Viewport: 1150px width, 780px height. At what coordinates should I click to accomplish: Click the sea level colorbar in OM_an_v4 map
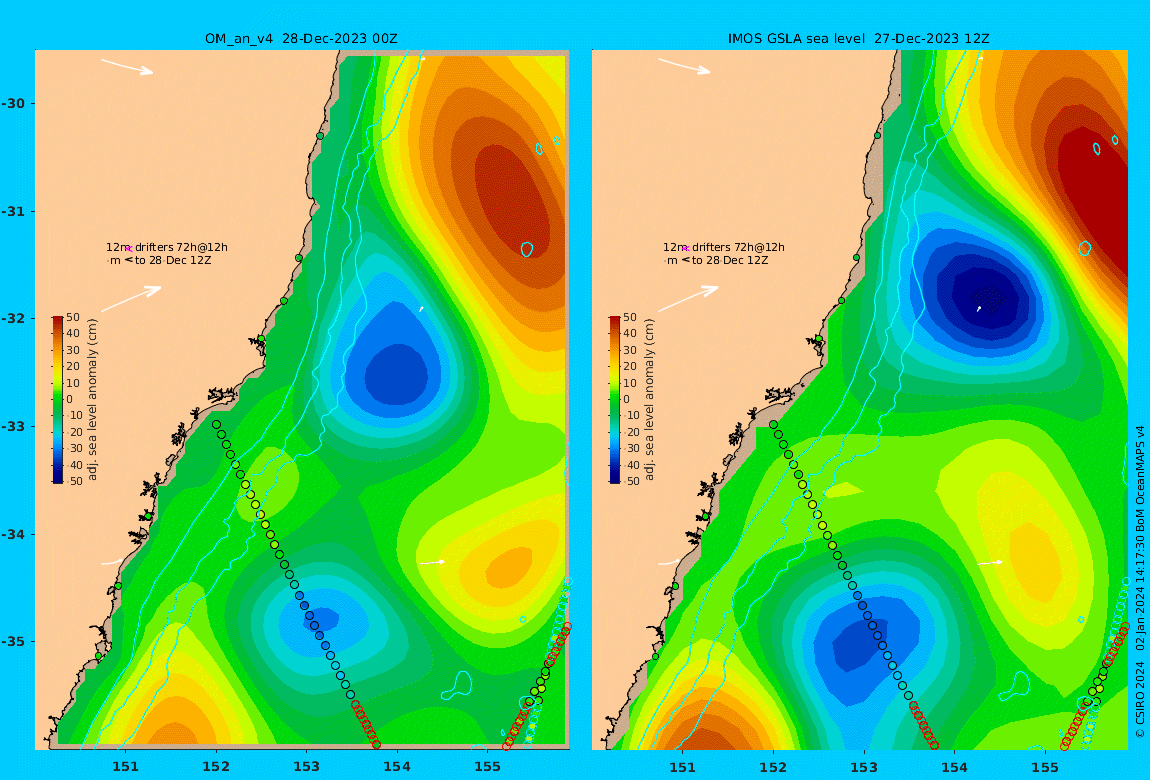pos(57,400)
